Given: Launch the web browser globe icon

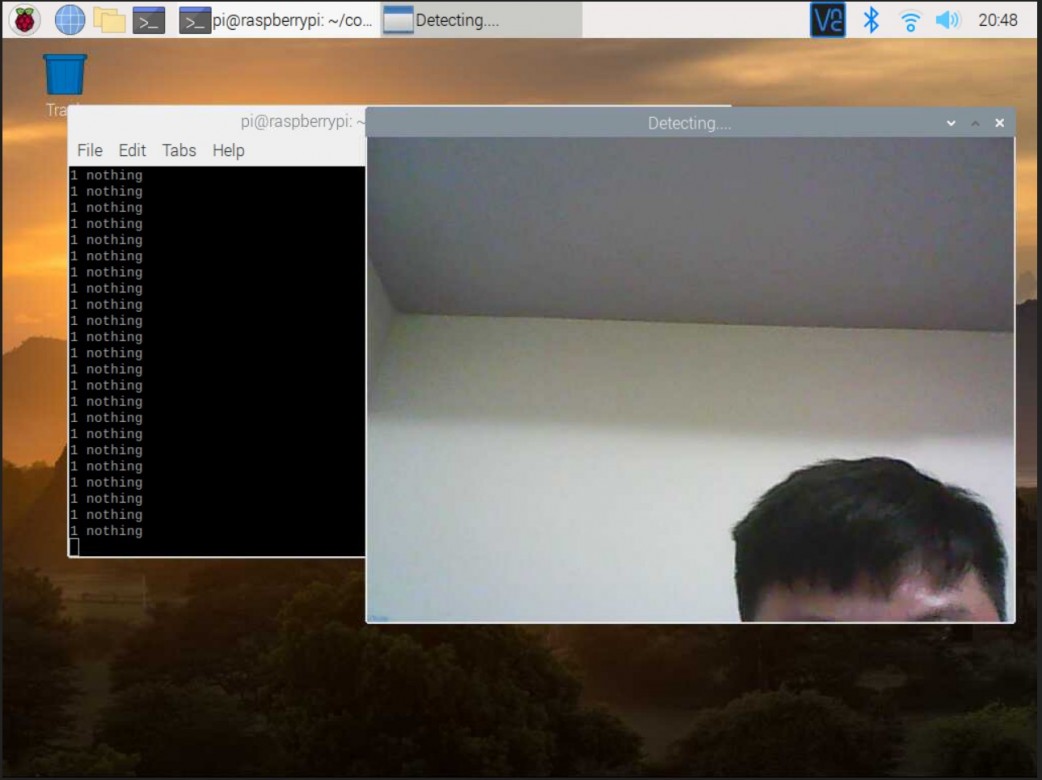Looking at the screenshot, I should pyautogui.click(x=69, y=19).
